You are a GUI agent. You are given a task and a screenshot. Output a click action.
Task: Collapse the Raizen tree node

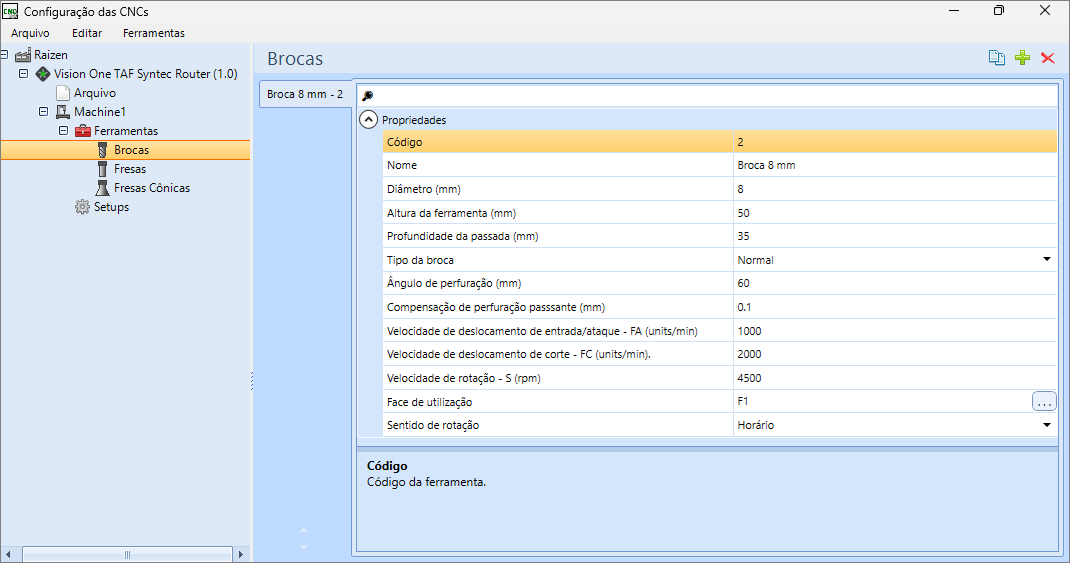[3, 54]
